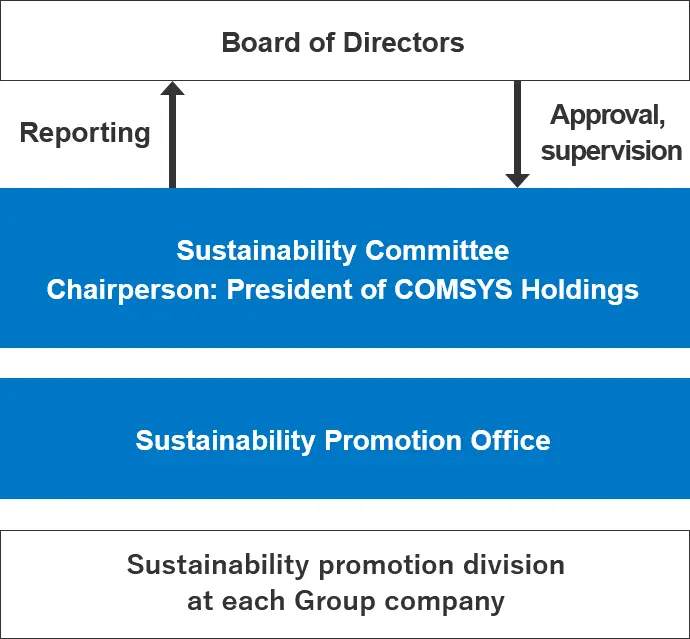Click the word Committee in the blue box

click(437, 250)
